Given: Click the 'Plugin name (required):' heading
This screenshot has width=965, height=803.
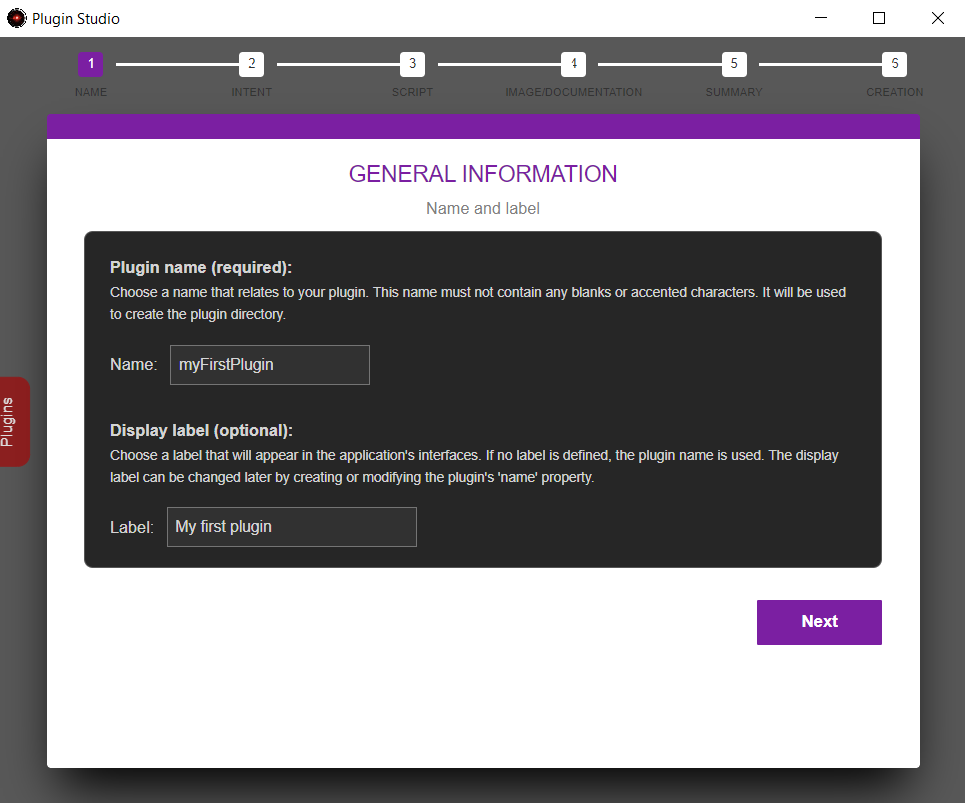Looking at the screenshot, I should point(201,268).
